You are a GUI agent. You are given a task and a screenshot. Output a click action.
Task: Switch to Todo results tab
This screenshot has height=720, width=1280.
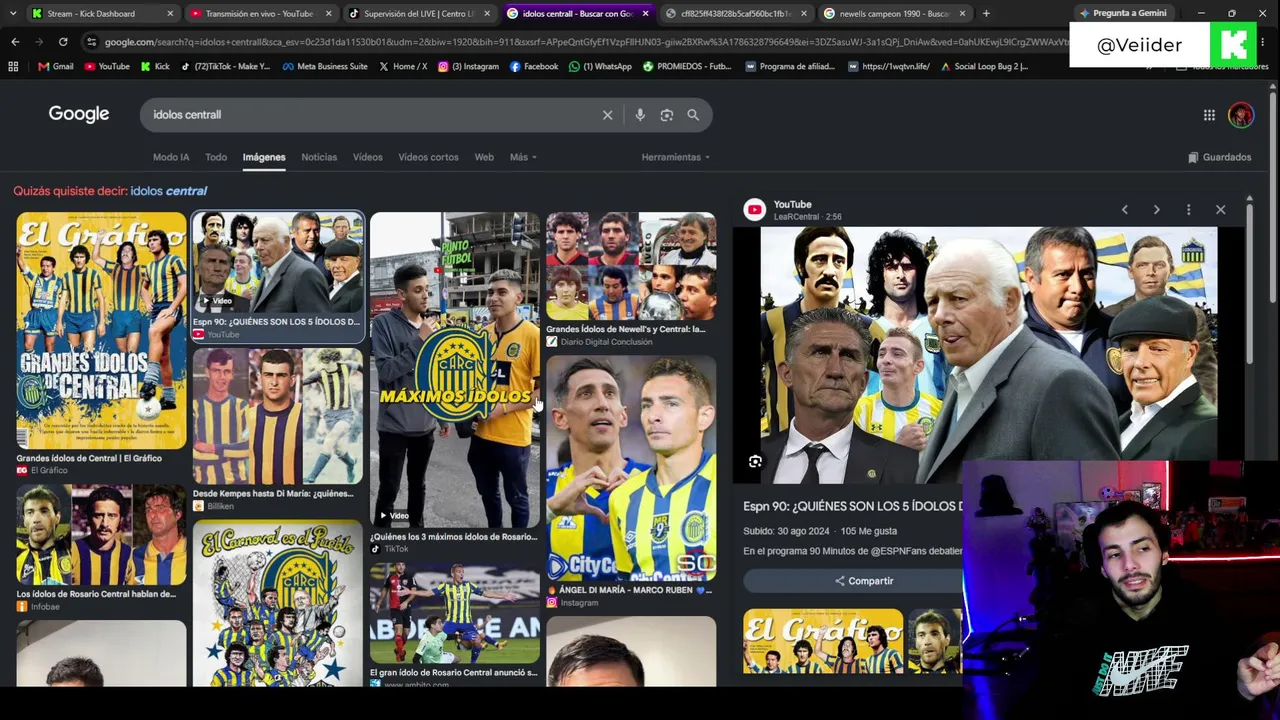coord(216,157)
